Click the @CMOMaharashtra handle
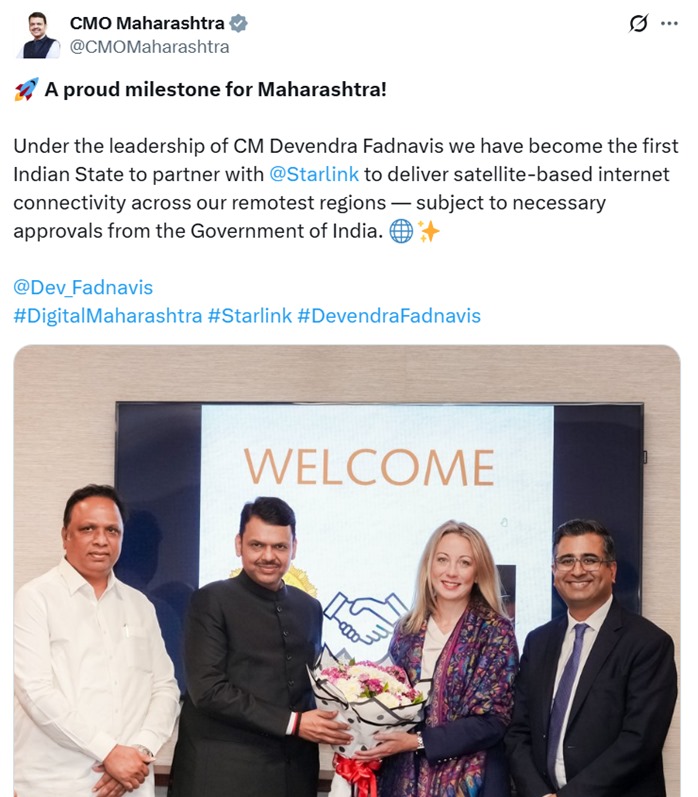This screenshot has height=797, width=698. point(149,47)
